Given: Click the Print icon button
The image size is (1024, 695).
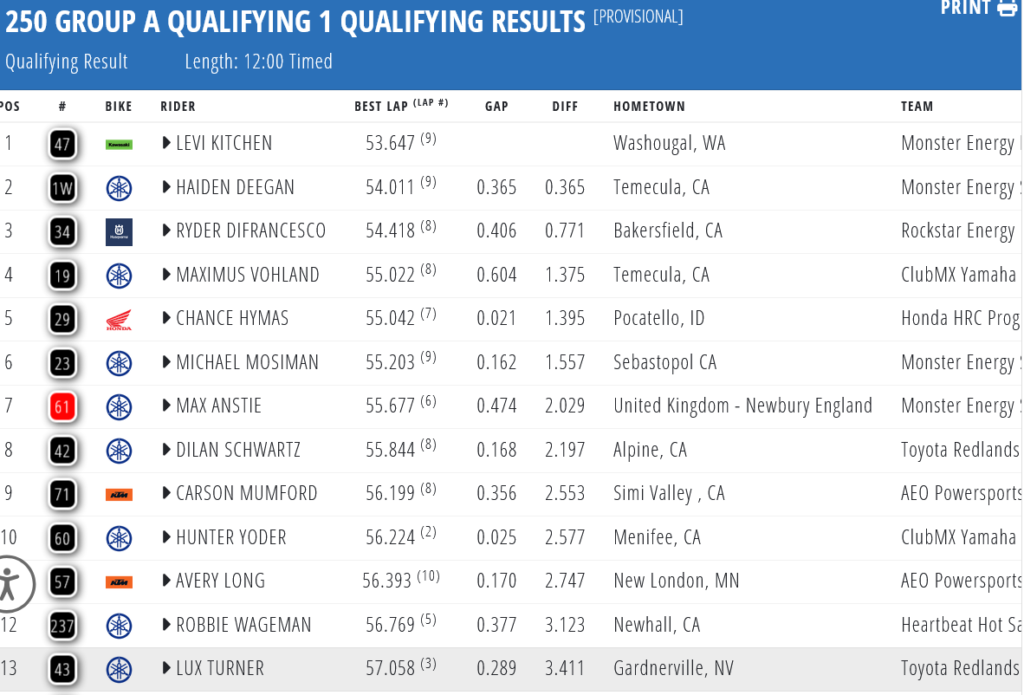Looking at the screenshot, I should (x=1007, y=9).
